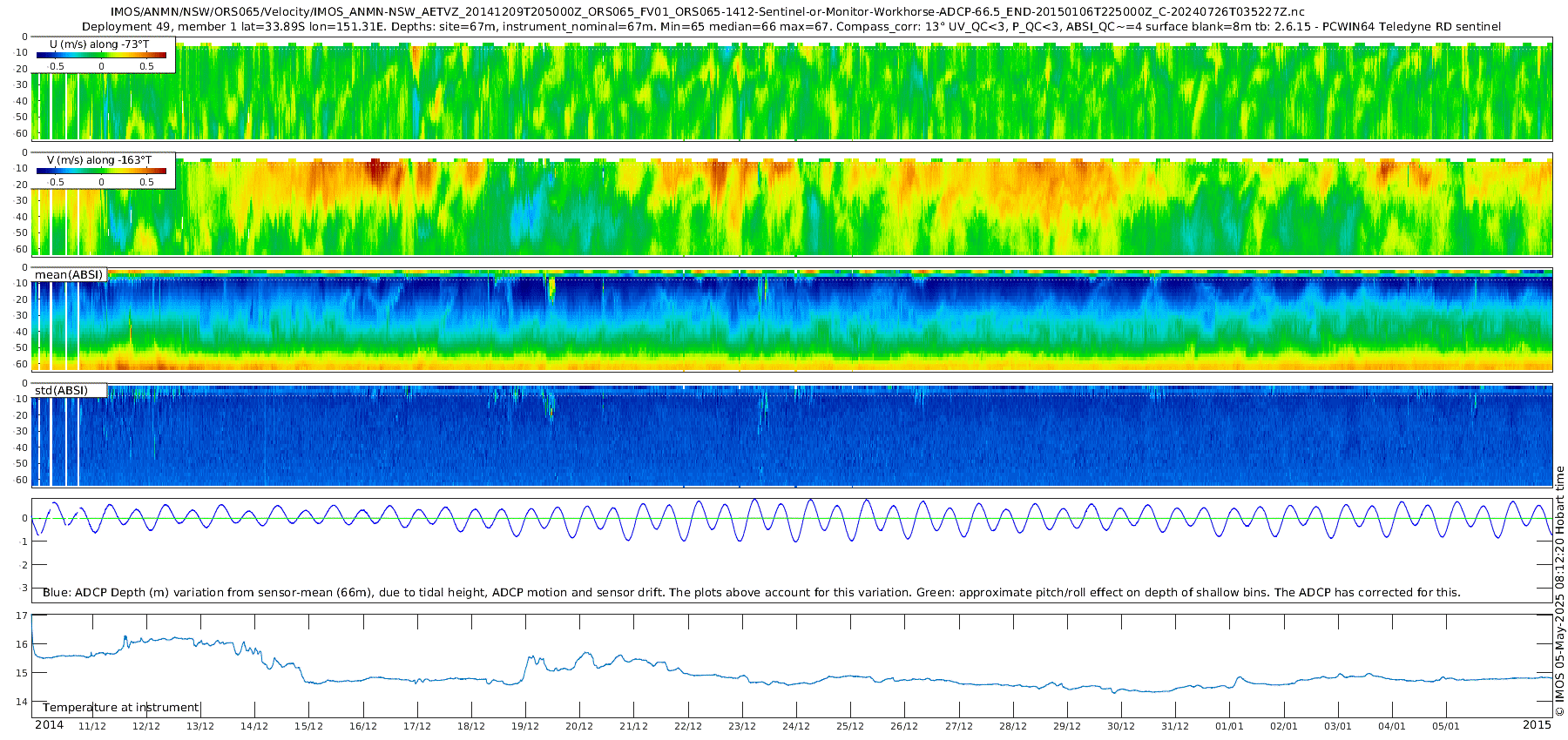Click the 01/01 date tick label
This screenshot has width=1568, height=740.
1229,726
